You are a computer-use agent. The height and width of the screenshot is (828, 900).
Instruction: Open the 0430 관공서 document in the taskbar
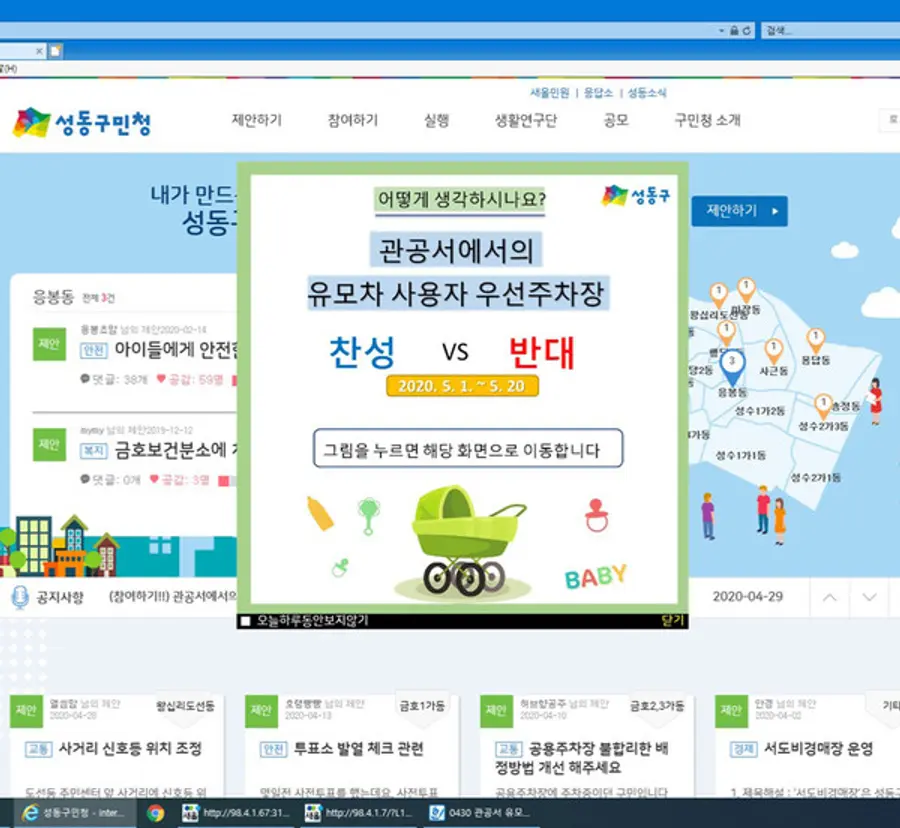point(481,813)
